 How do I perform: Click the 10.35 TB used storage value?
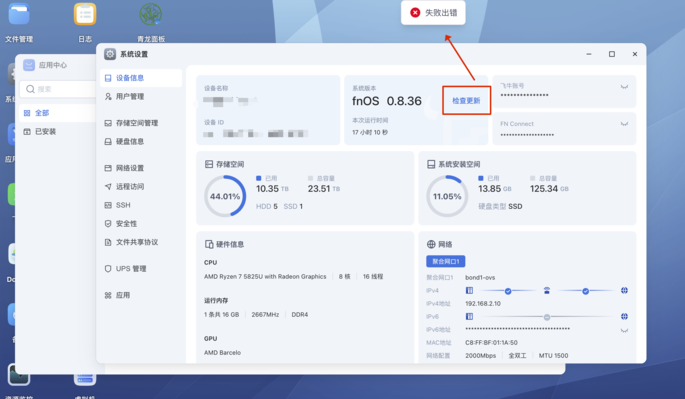272,189
